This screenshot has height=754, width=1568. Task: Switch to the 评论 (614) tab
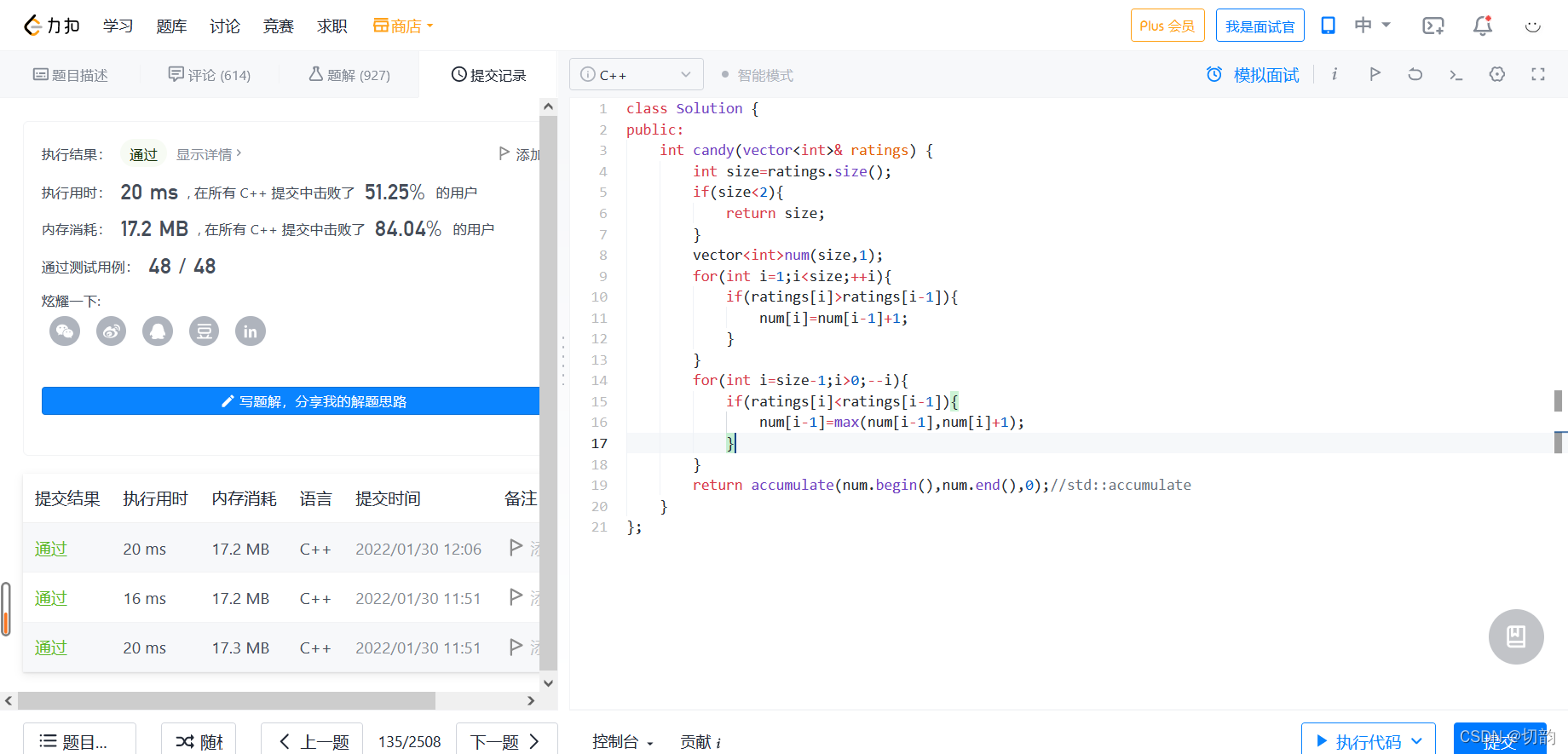210,75
